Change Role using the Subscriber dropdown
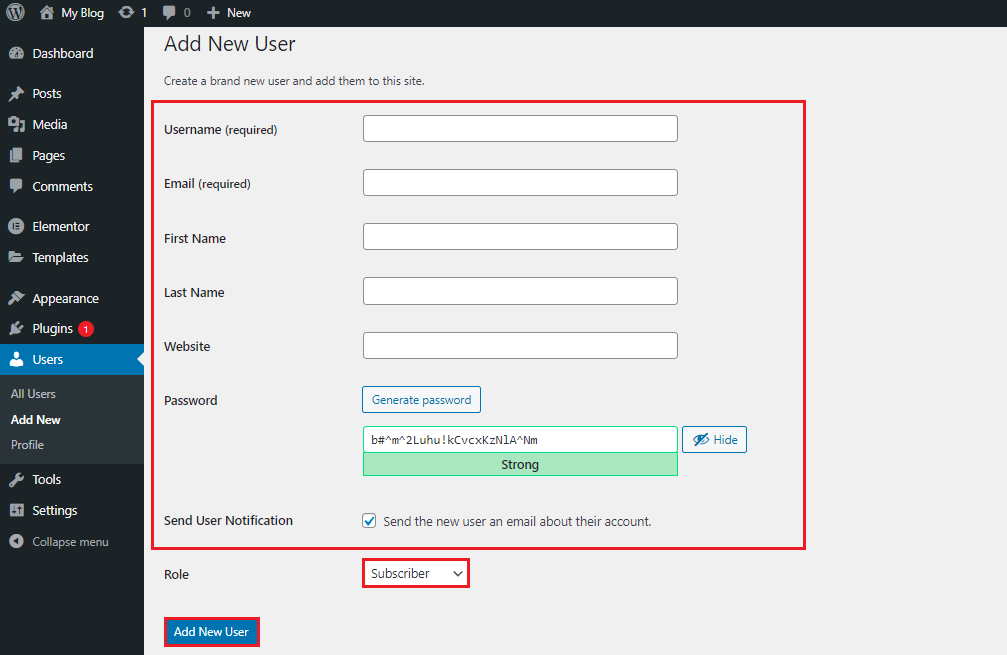 pyautogui.click(x=415, y=573)
